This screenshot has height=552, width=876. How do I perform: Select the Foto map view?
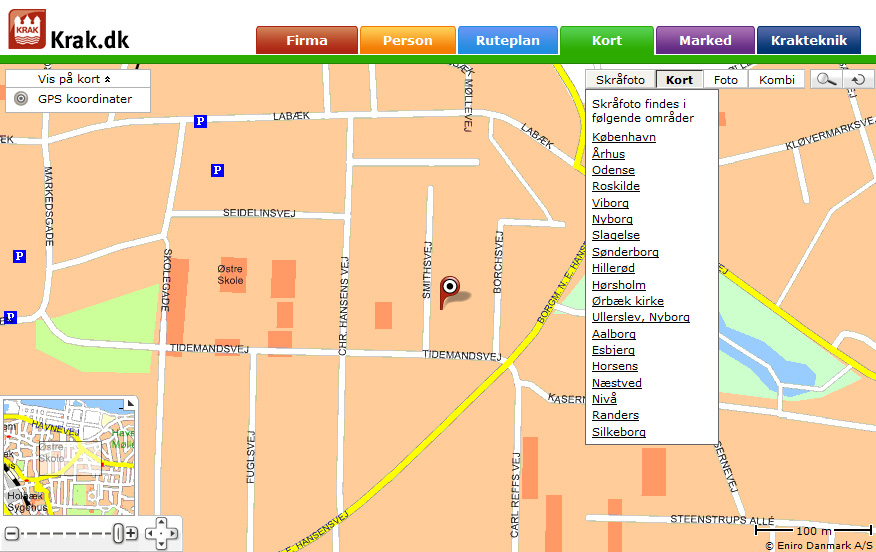click(726, 79)
